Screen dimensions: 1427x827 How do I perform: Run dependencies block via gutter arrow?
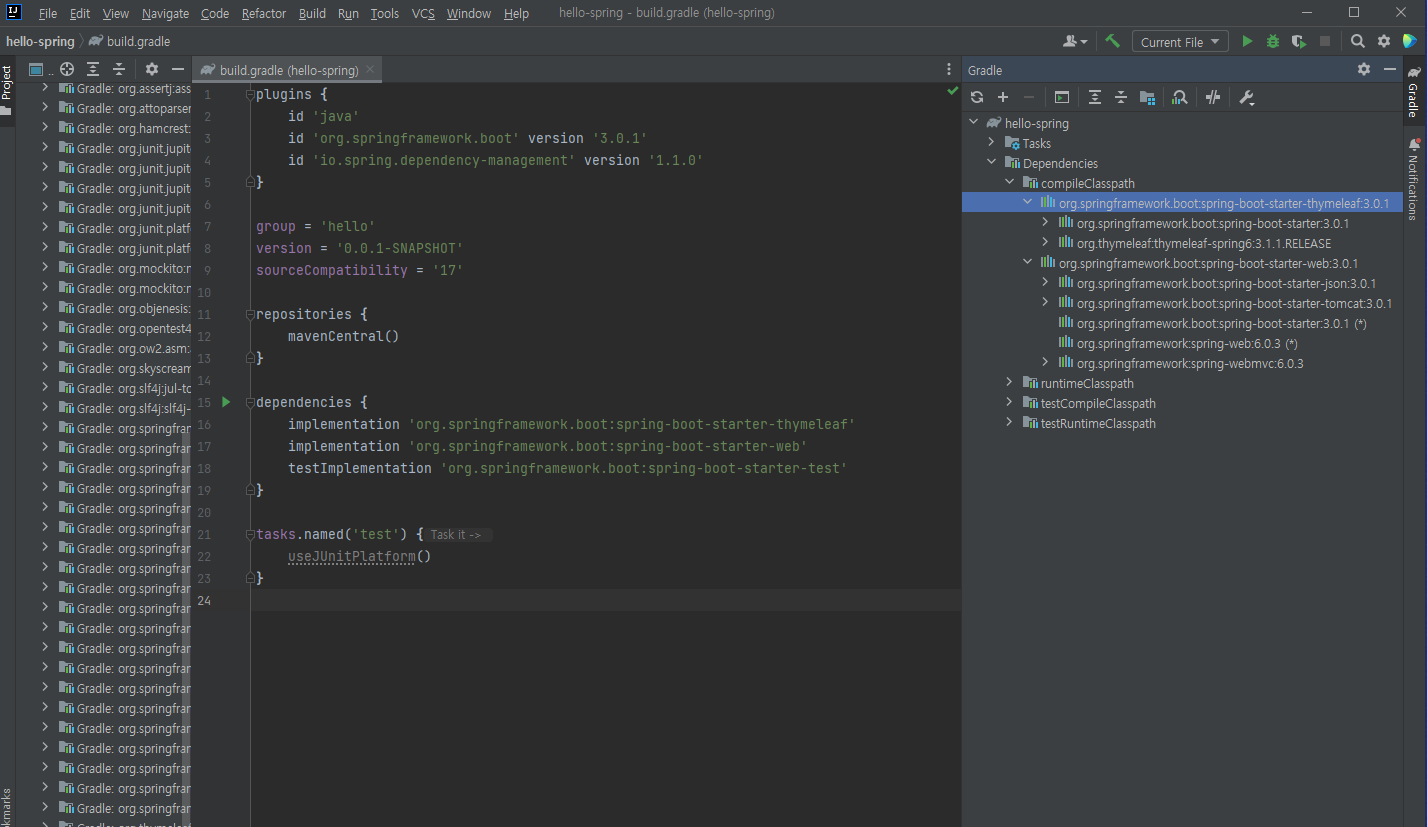click(226, 402)
